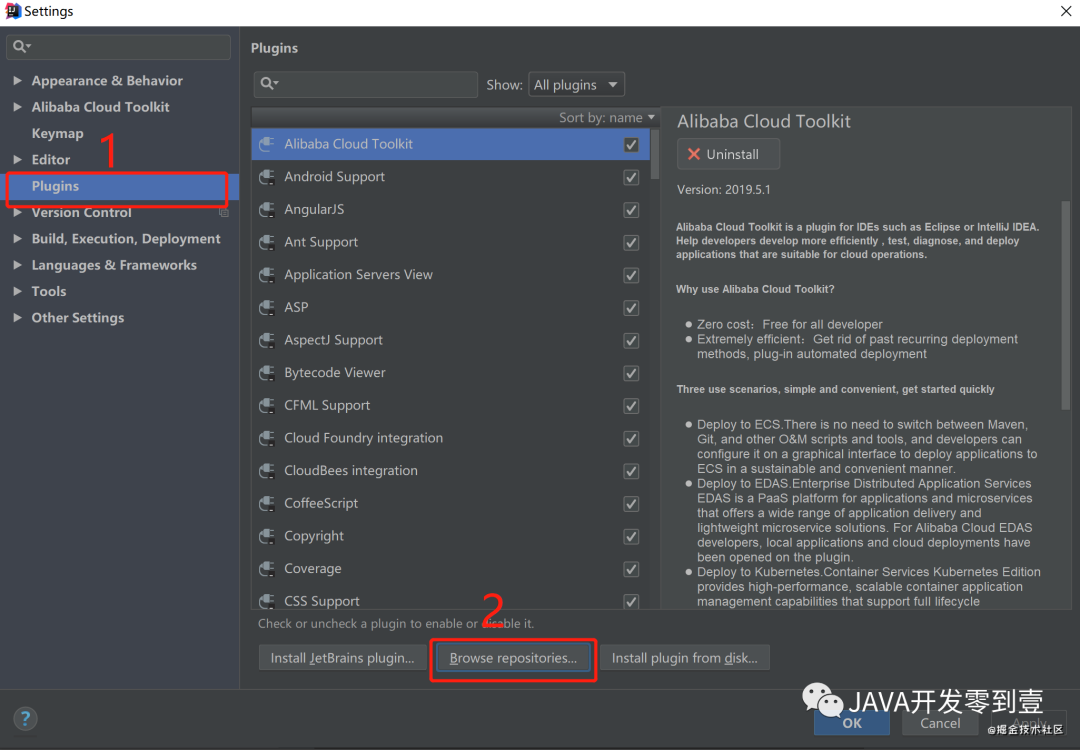This screenshot has width=1080, height=750.
Task: Toggle the CoffeeScript plugin checkbox
Action: pos(631,503)
